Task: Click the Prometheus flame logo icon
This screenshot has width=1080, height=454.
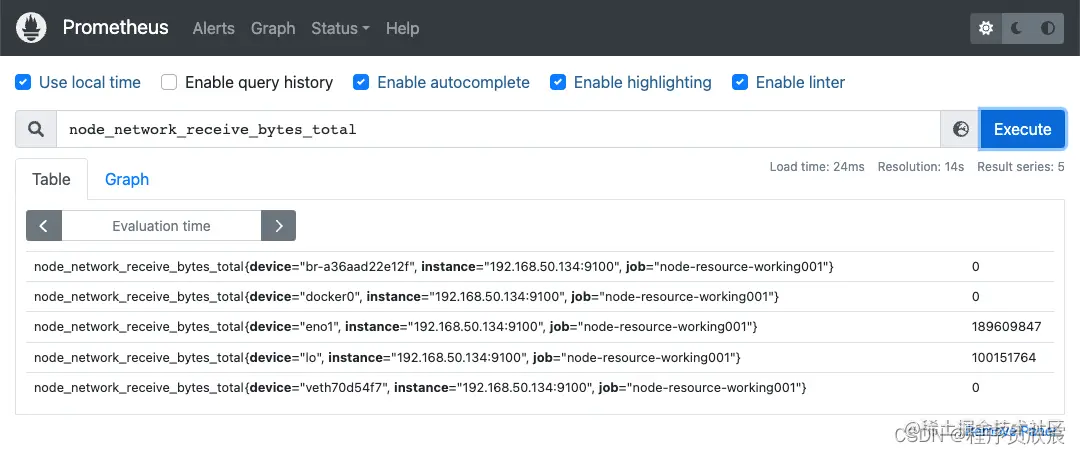Action: click(x=33, y=28)
